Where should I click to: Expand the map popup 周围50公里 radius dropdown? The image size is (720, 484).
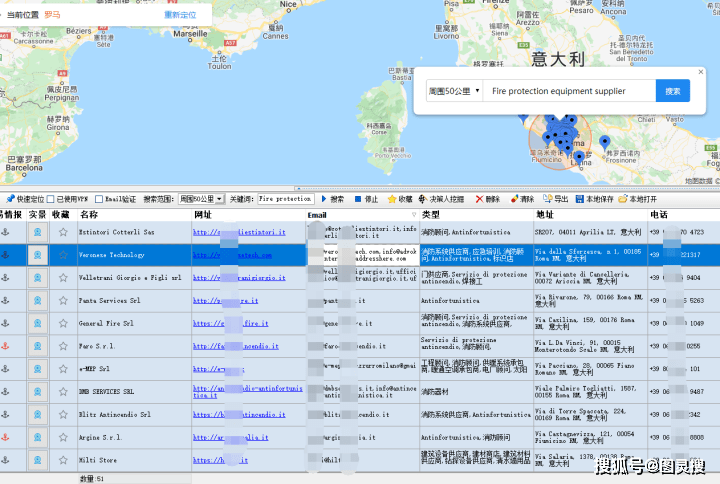[453, 91]
